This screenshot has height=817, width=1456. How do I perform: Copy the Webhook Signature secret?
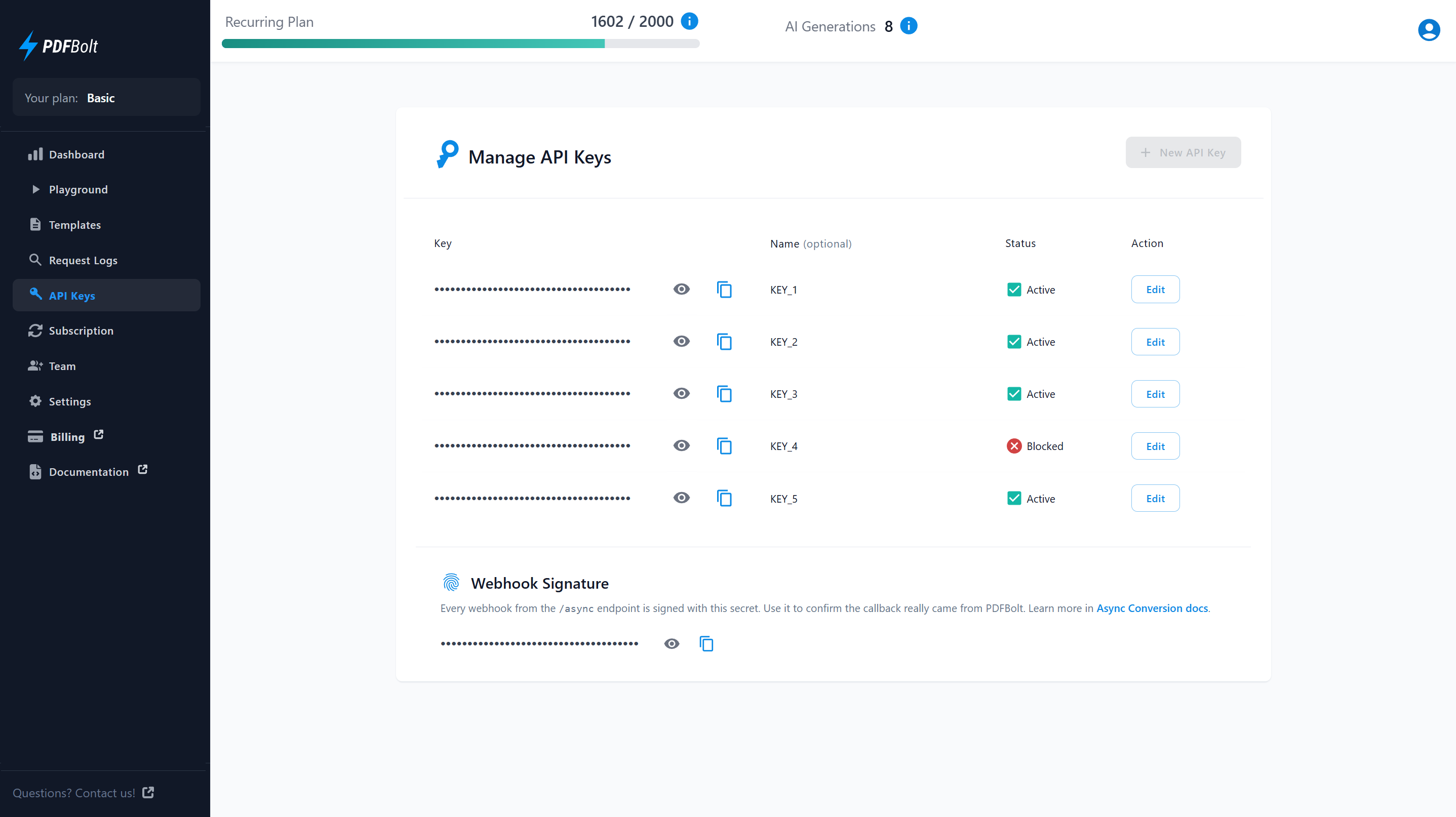[x=706, y=643]
